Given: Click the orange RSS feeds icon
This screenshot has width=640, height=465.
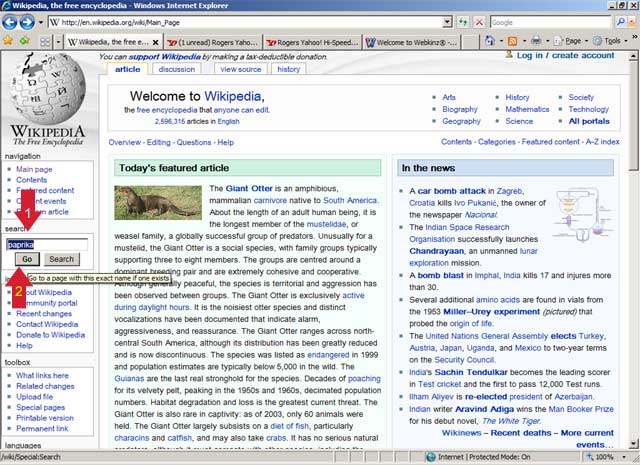Looking at the screenshot, I should pyautogui.click(x=513, y=41).
